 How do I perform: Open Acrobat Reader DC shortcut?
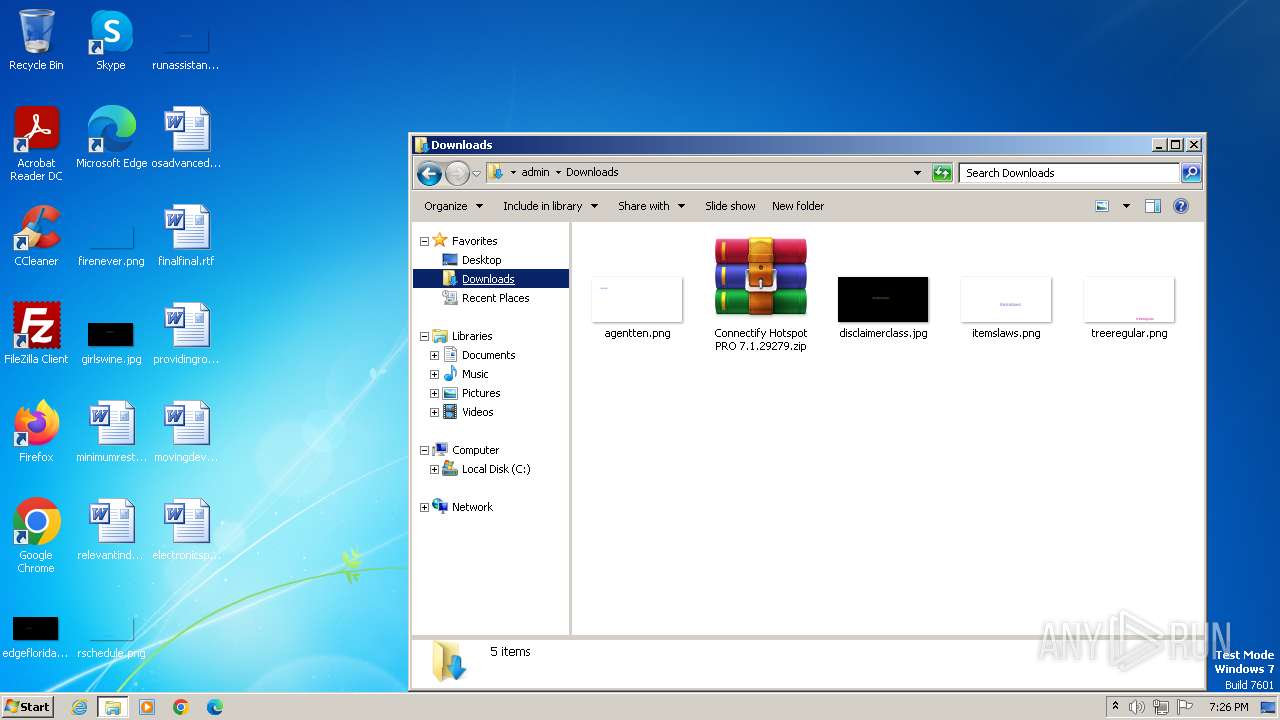pos(36,143)
